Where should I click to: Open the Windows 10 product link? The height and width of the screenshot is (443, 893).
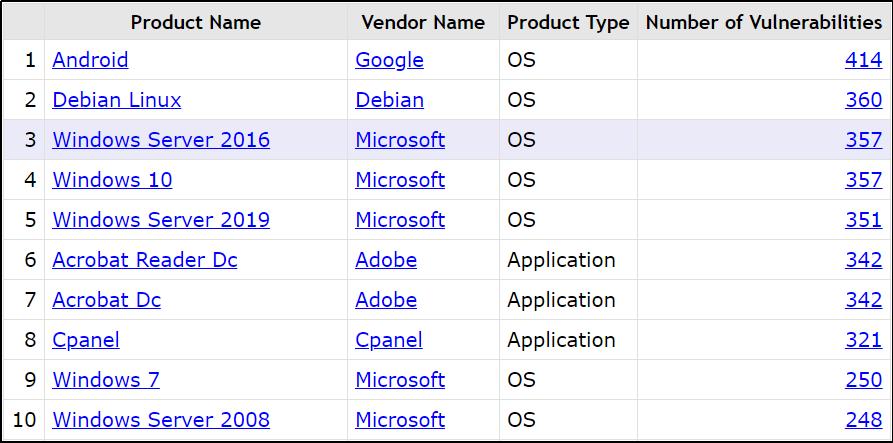(x=112, y=180)
